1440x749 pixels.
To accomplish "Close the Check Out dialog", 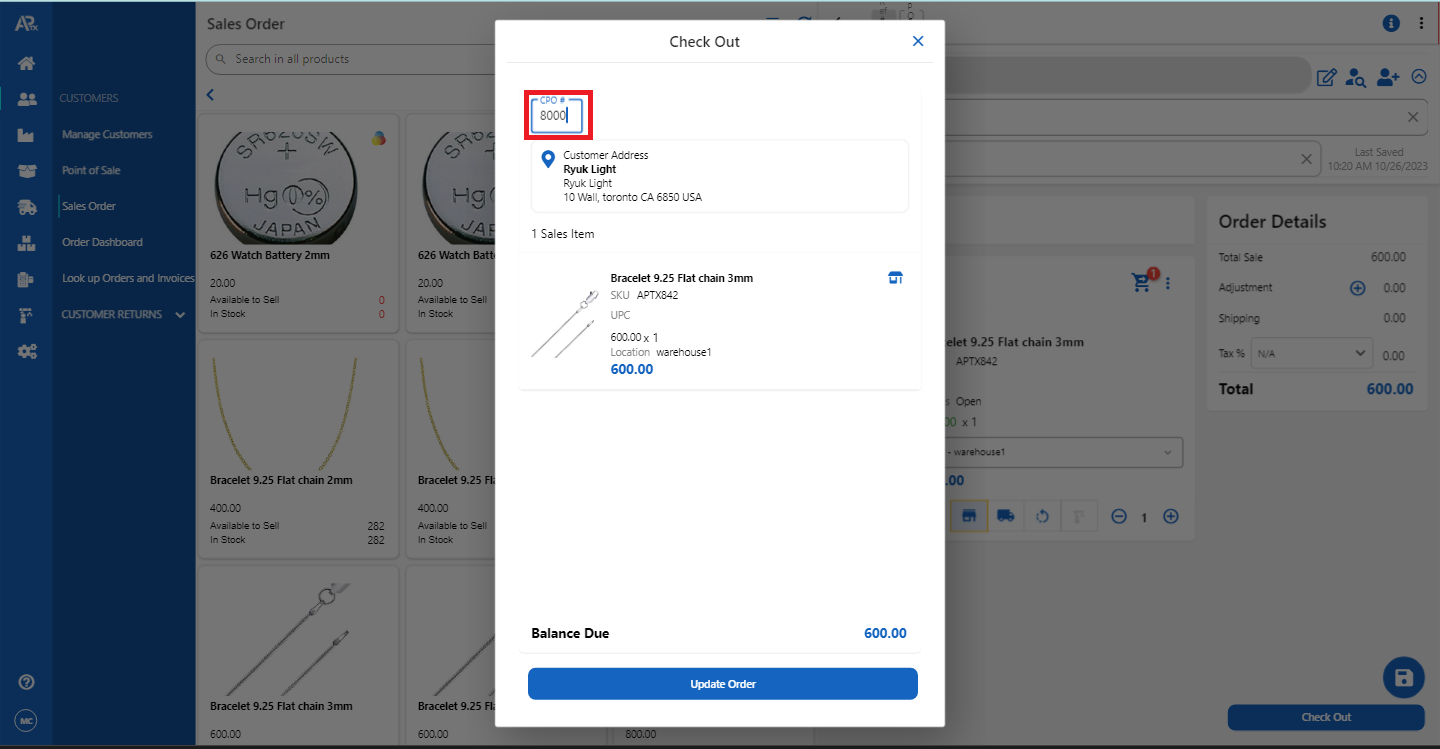I will click(x=918, y=41).
